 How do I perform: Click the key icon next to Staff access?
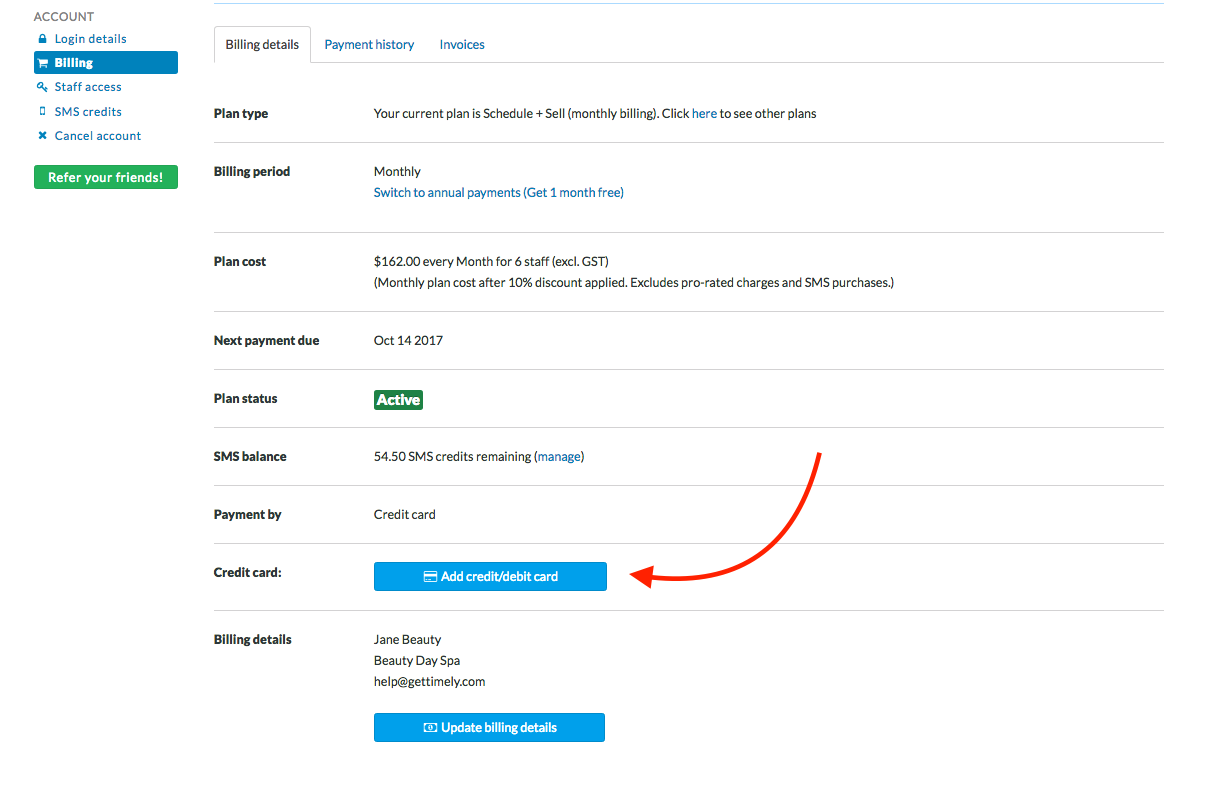[x=42, y=86]
